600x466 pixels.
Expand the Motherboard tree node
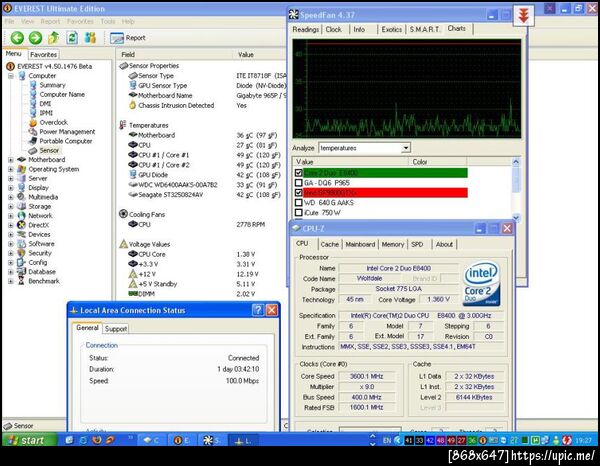[10, 160]
